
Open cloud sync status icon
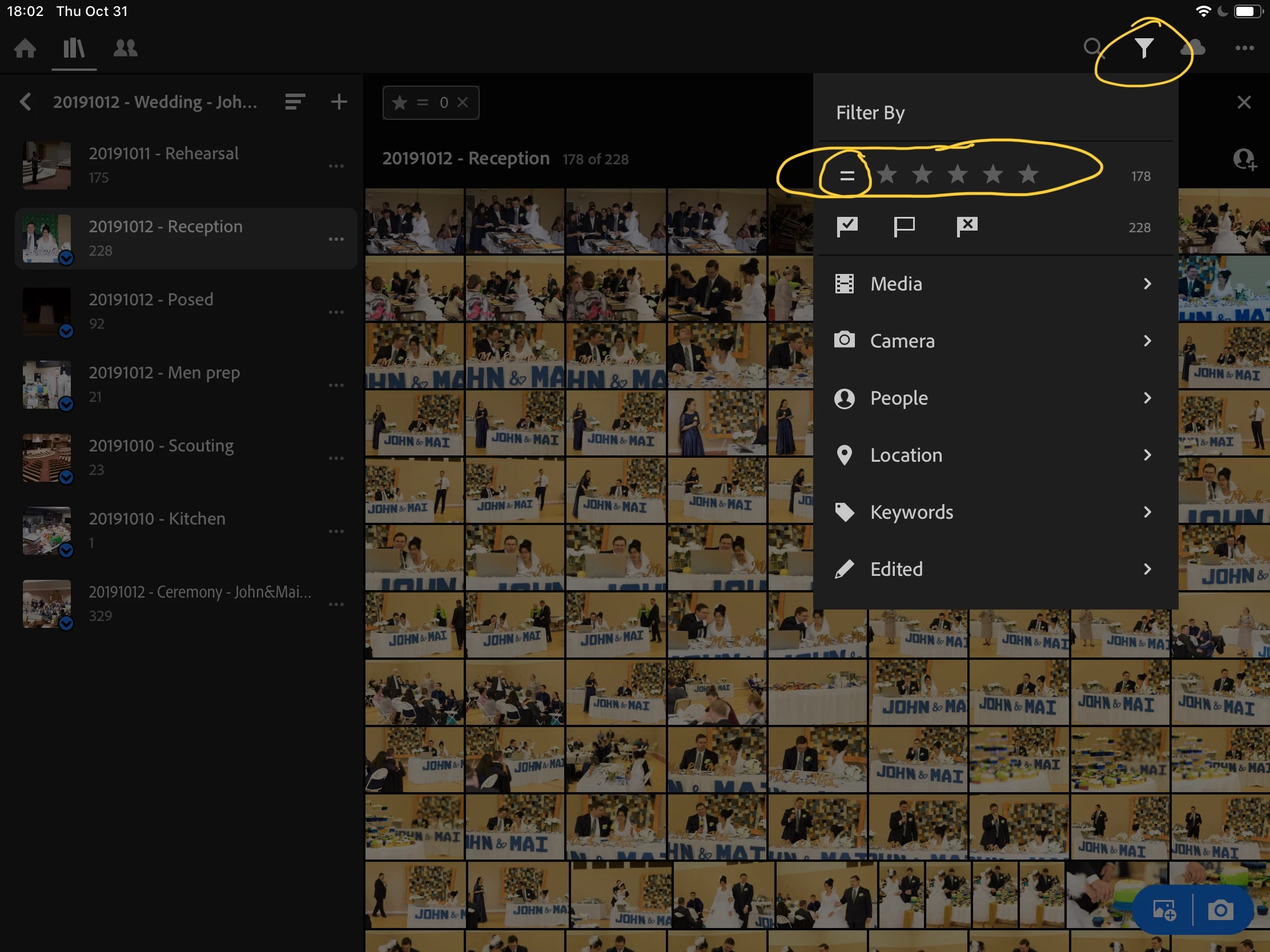click(x=1192, y=48)
